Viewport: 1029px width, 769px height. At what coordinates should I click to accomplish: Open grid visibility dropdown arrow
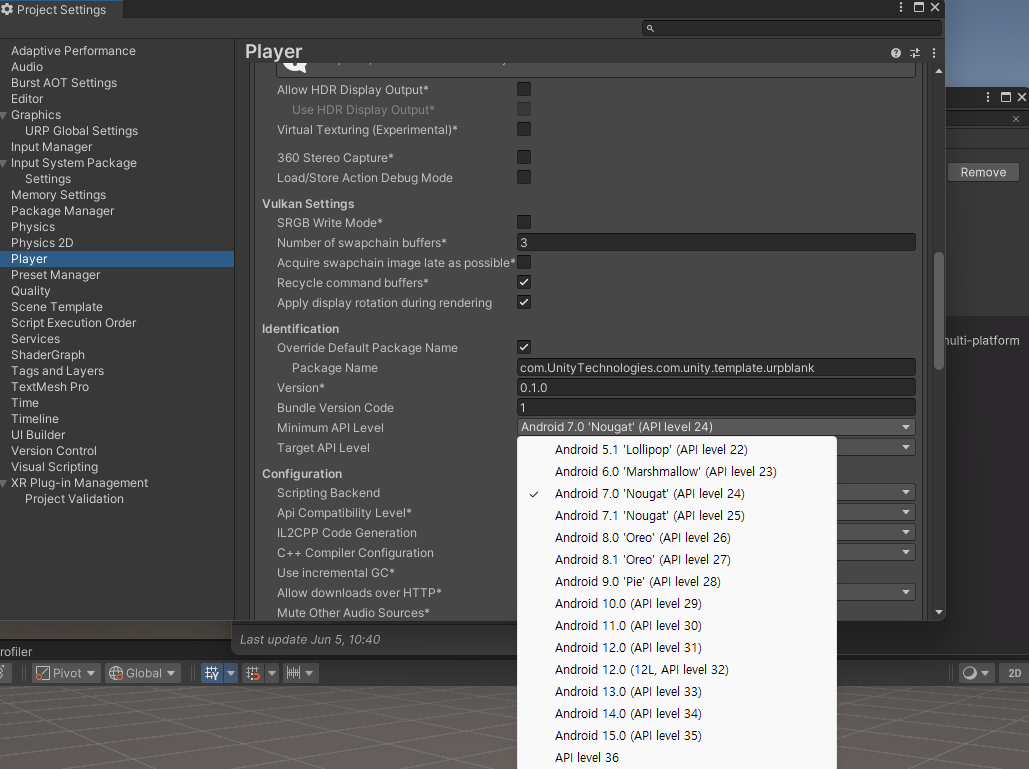point(231,673)
